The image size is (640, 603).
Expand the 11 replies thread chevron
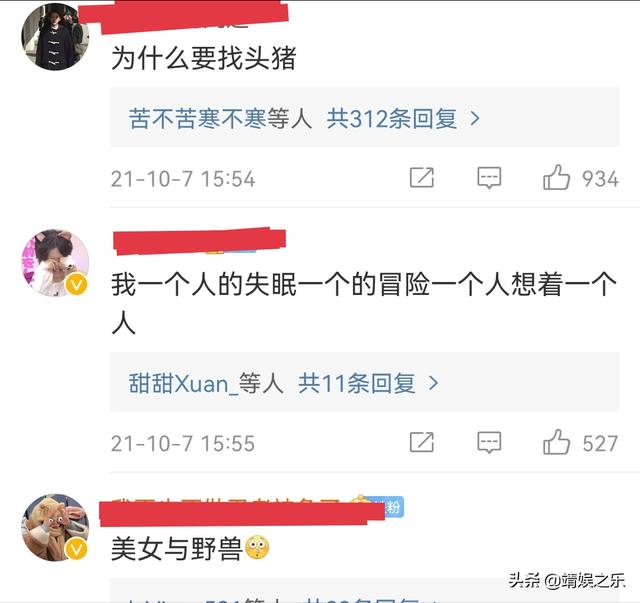tap(433, 384)
